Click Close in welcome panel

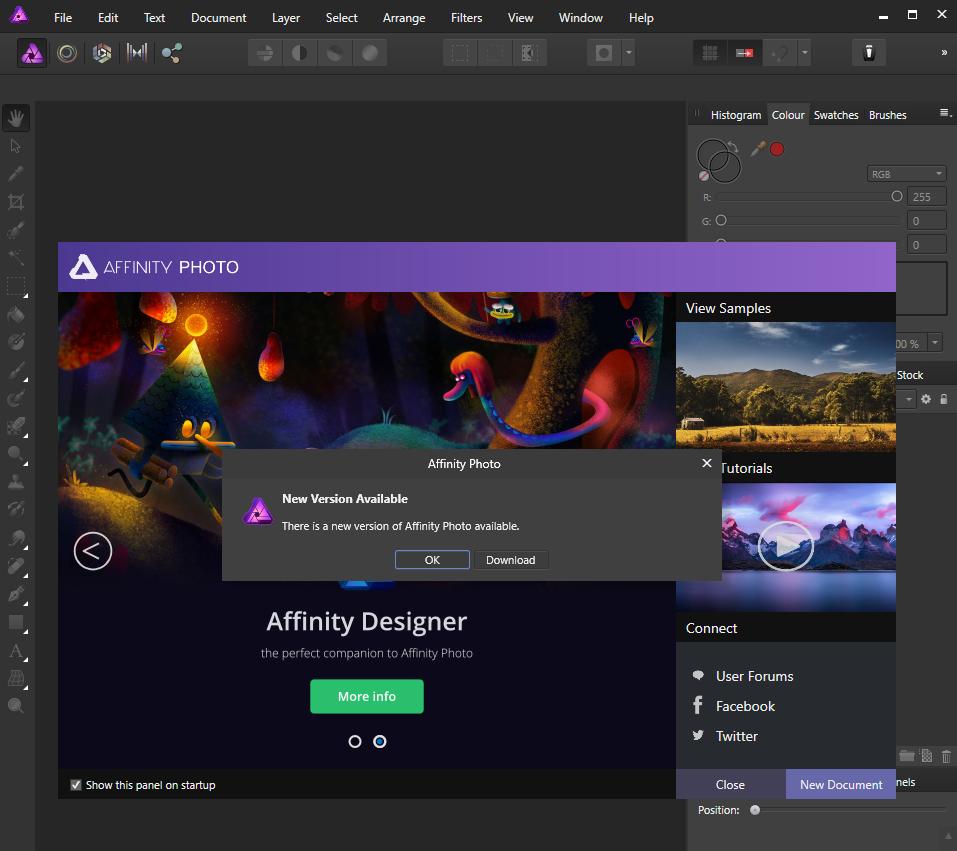pyautogui.click(x=730, y=784)
